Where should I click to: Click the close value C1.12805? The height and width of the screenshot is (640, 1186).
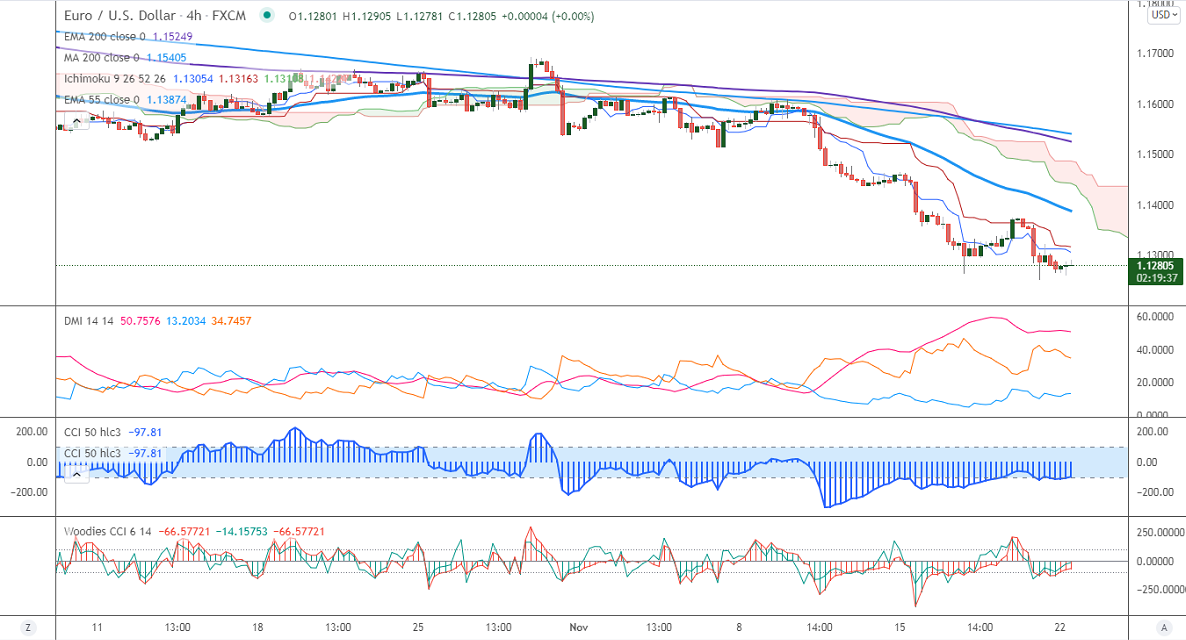point(472,16)
